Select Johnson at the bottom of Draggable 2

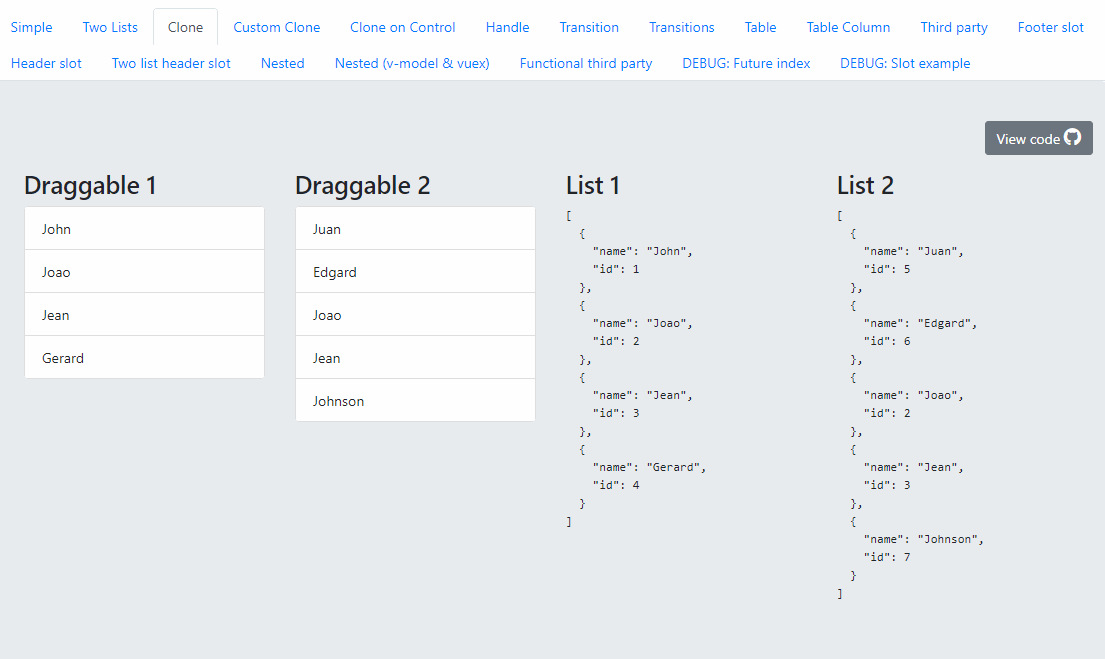click(x=415, y=400)
